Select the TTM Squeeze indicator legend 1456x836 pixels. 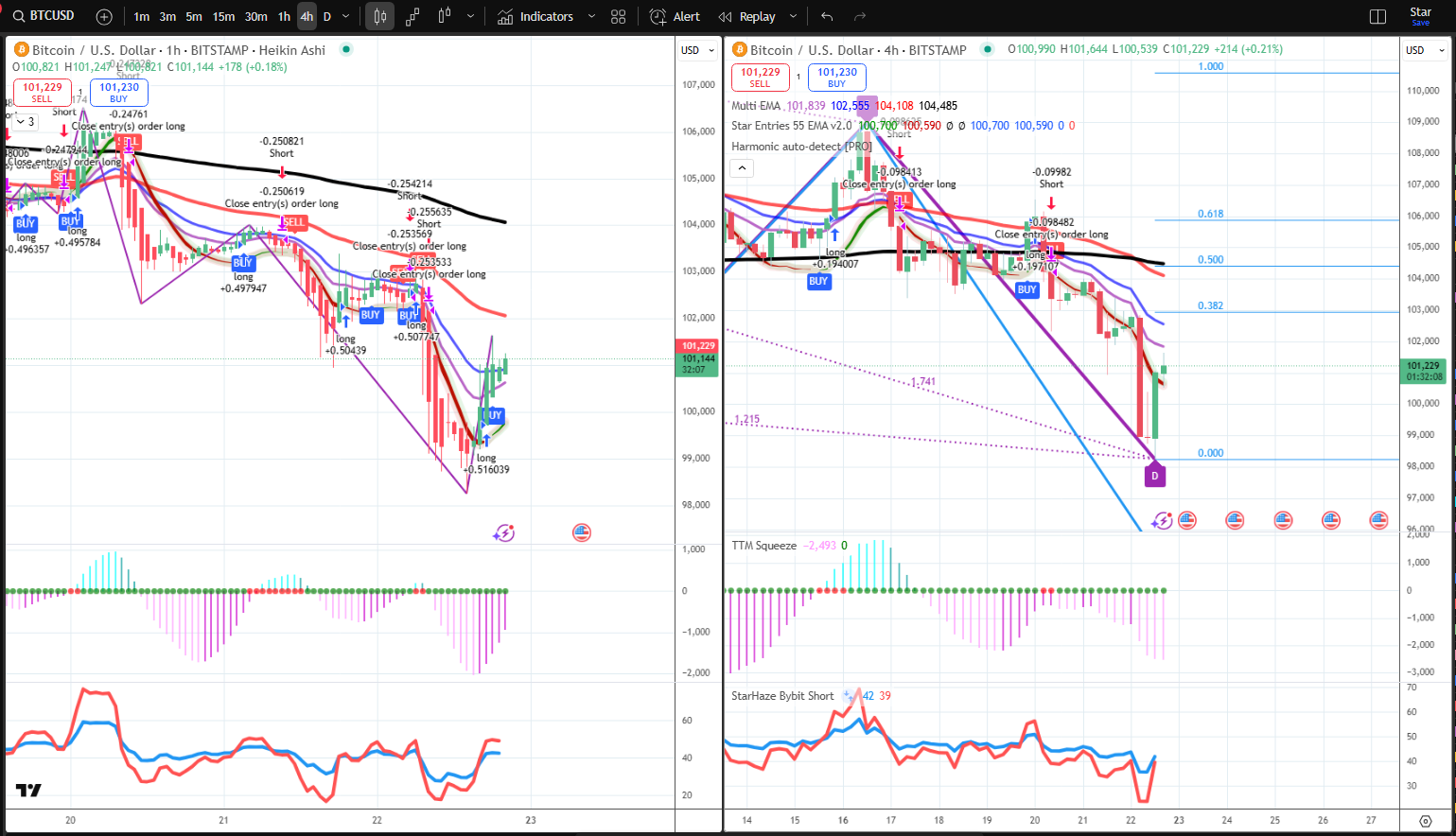tap(763, 546)
